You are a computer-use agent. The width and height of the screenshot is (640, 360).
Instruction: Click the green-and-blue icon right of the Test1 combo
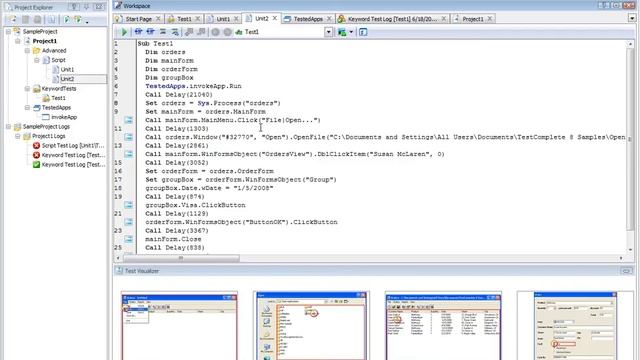pos(342,32)
